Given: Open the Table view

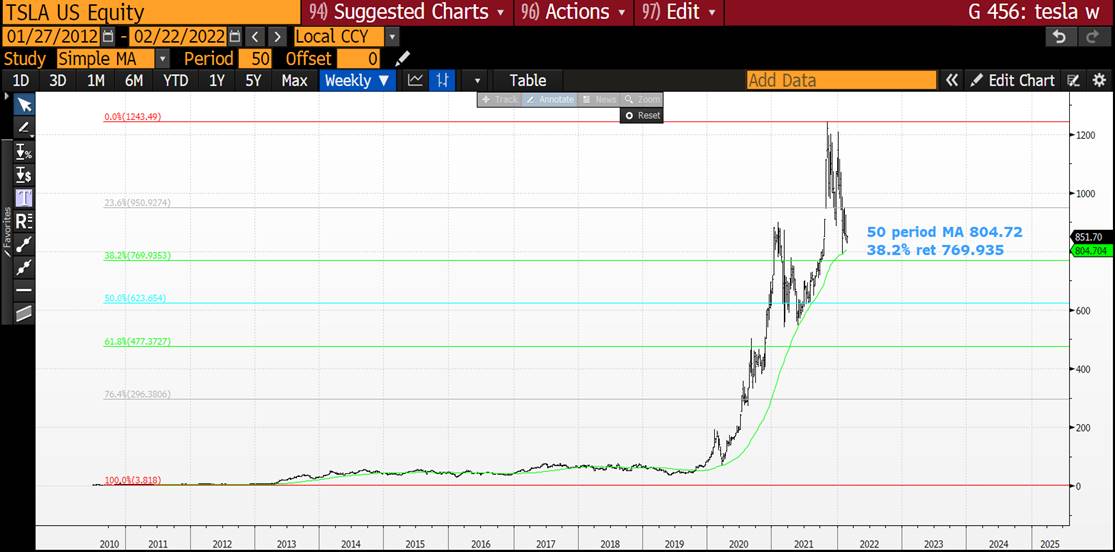Looking at the screenshot, I should point(528,80).
